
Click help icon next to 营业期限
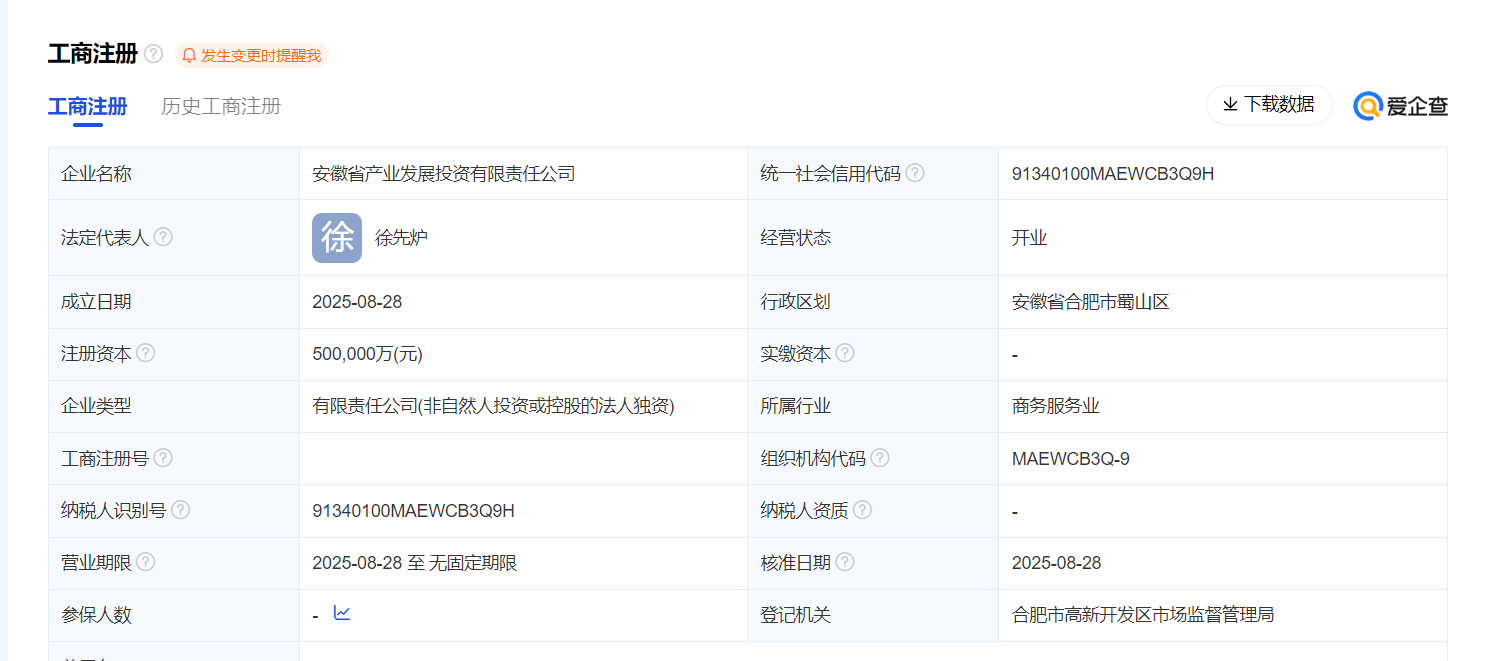tap(146, 562)
